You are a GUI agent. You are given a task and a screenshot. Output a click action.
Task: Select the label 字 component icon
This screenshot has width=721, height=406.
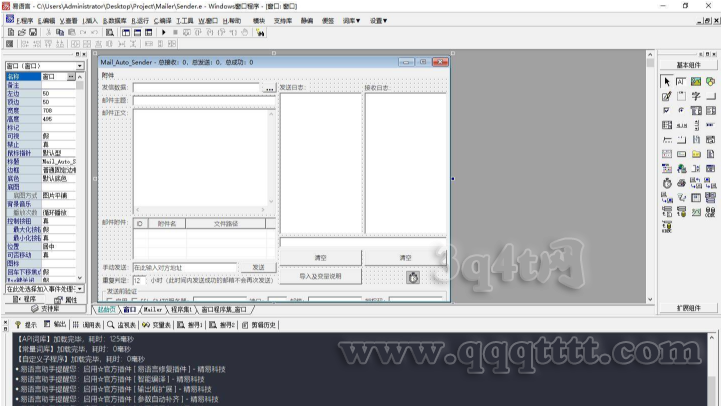(x=696, y=96)
